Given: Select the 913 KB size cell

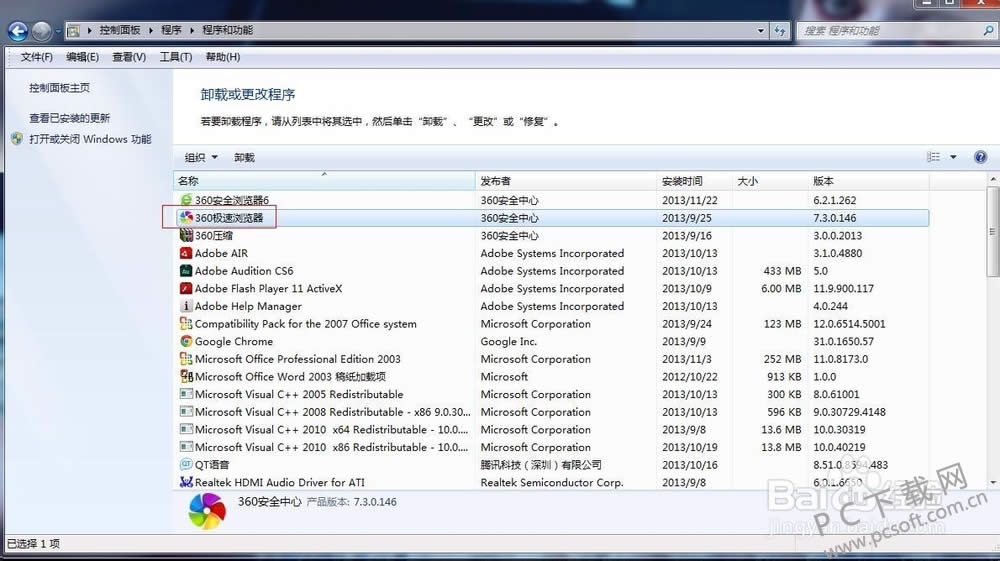Looking at the screenshot, I should (784, 377).
